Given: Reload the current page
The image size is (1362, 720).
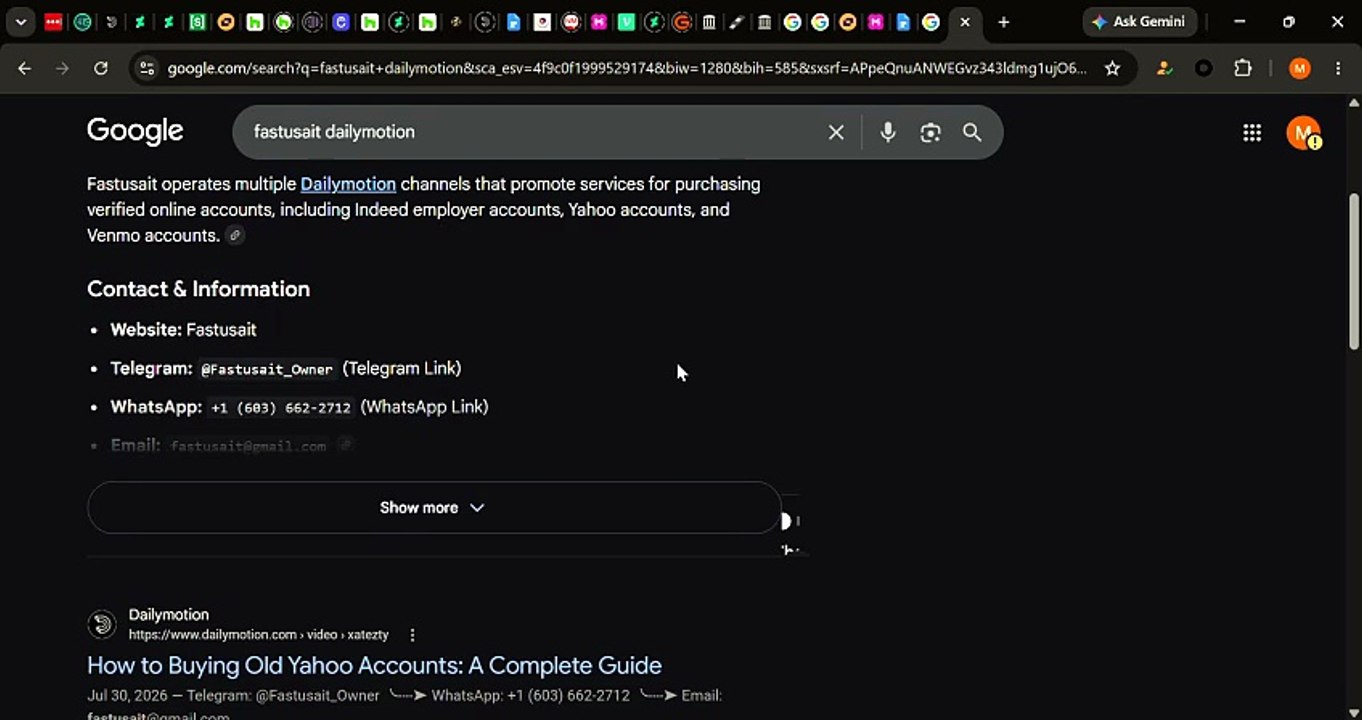Looking at the screenshot, I should [x=100, y=68].
